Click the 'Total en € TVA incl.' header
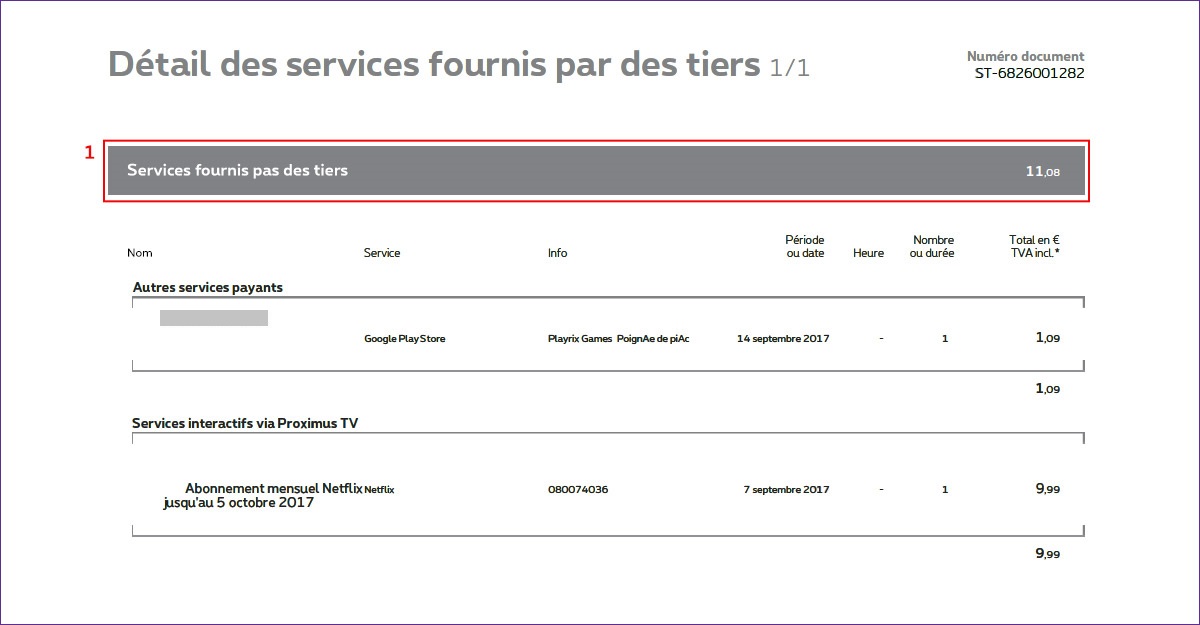Screen dimensions: 1200x625 coord(1034,246)
